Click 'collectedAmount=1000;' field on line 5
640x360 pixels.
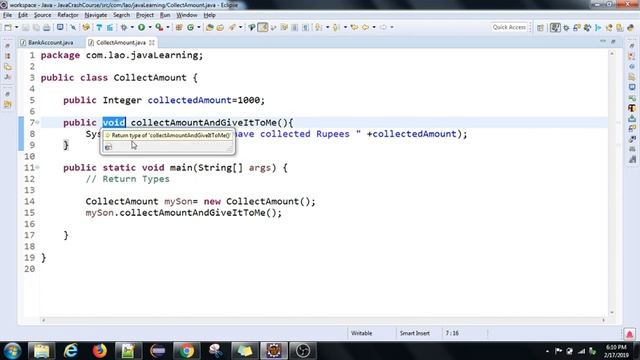[x=206, y=100]
